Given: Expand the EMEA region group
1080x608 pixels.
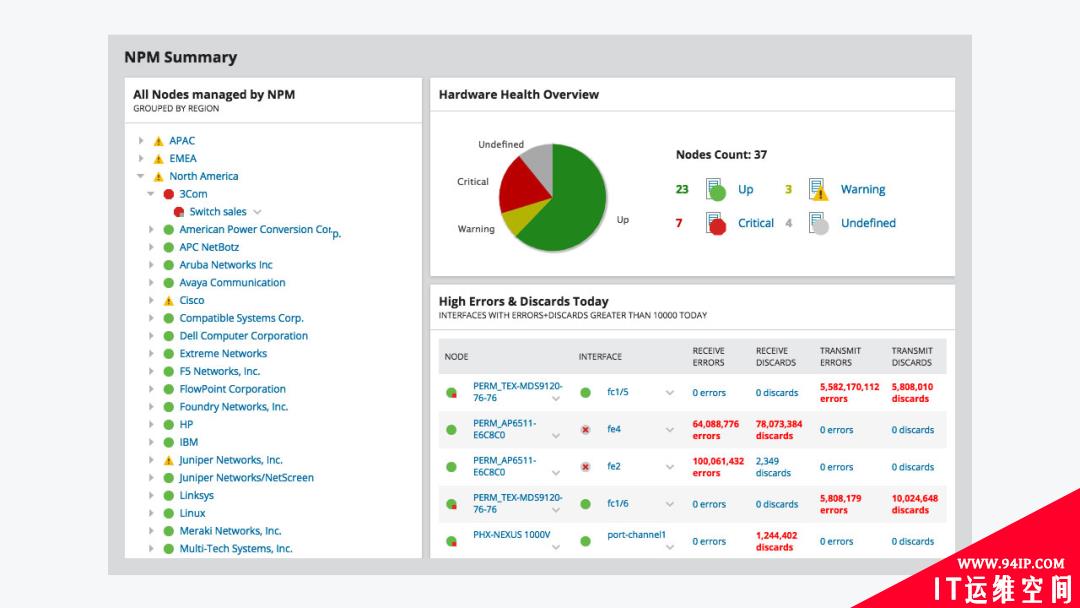Looking at the screenshot, I should [x=141, y=158].
